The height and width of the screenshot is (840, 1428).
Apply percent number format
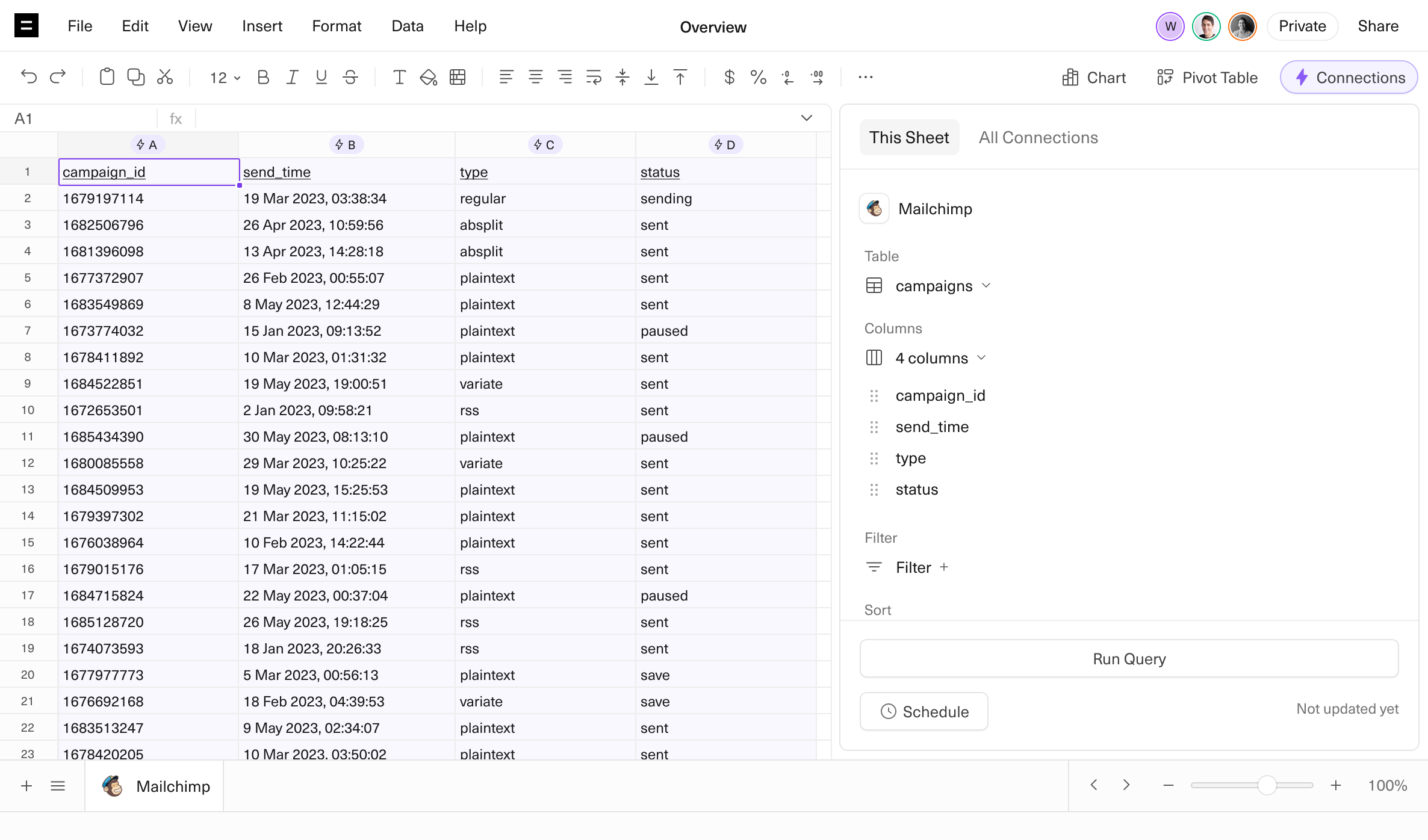pyautogui.click(x=758, y=77)
